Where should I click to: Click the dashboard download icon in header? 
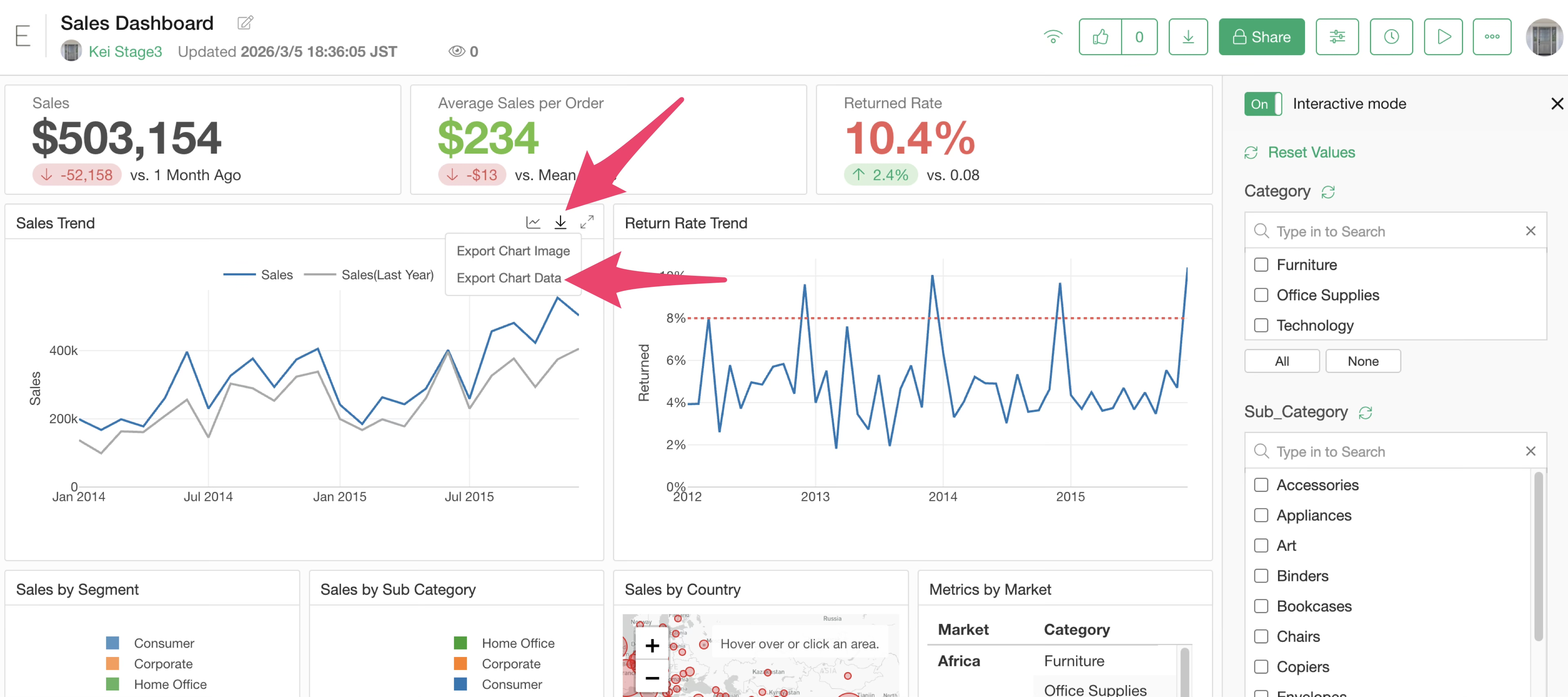(x=1187, y=37)
